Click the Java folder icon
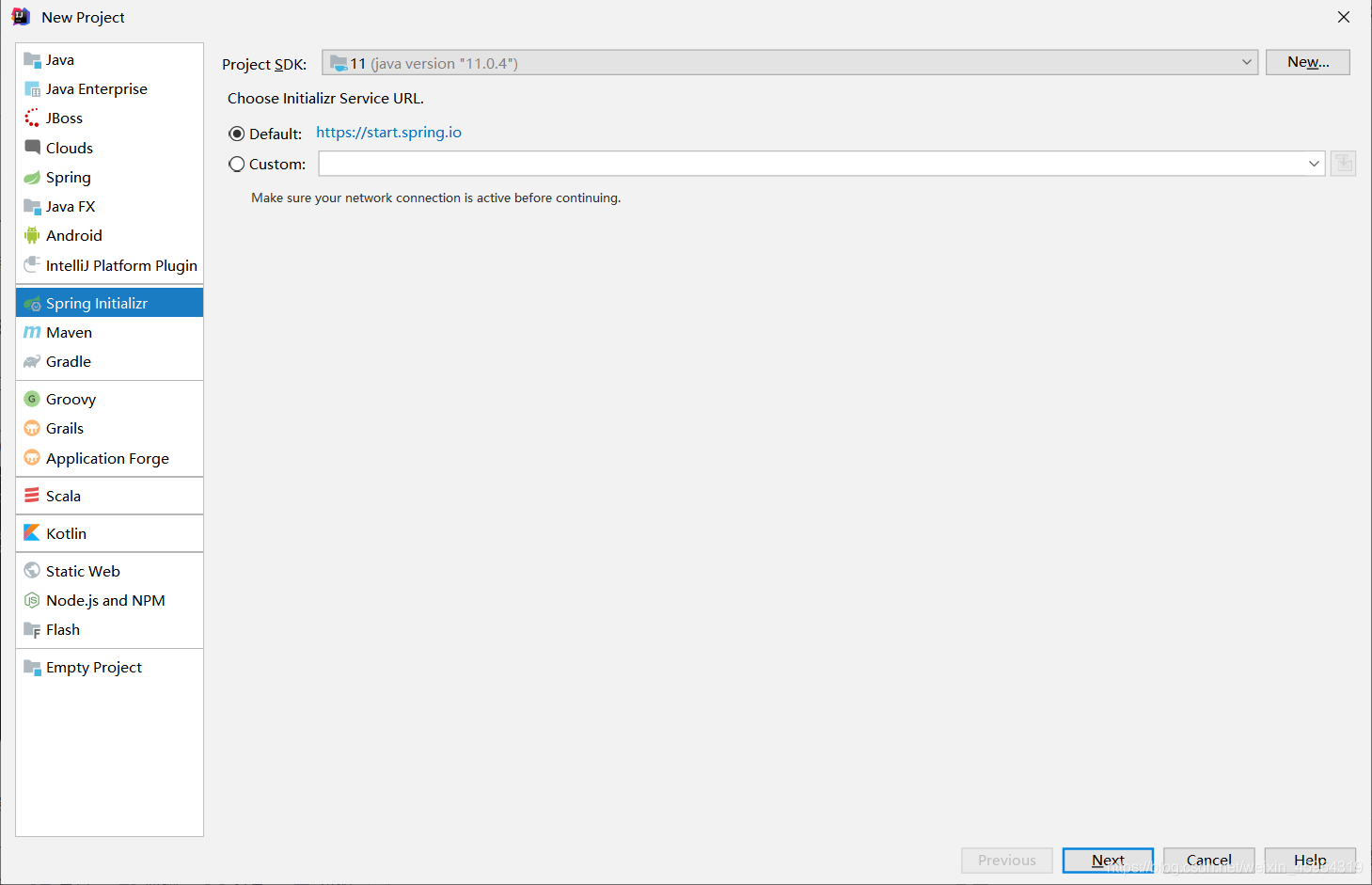1372x885 pixels. click(x=32, y=60)
